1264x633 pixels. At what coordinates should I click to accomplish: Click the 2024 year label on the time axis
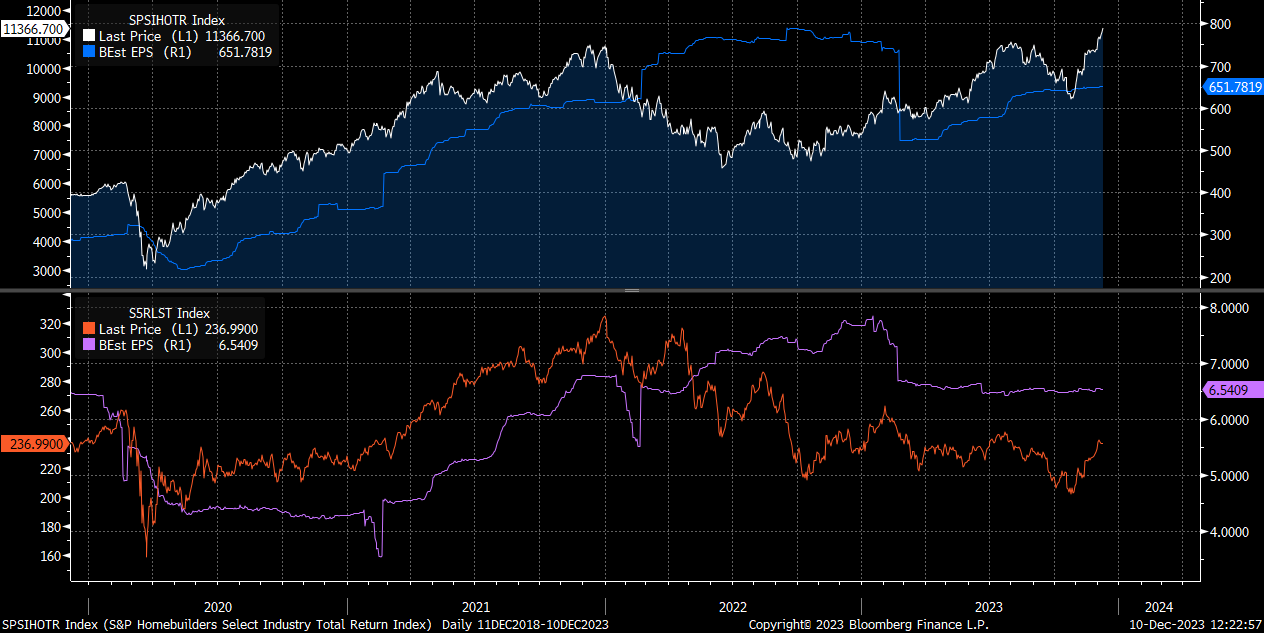point(1157,607)
